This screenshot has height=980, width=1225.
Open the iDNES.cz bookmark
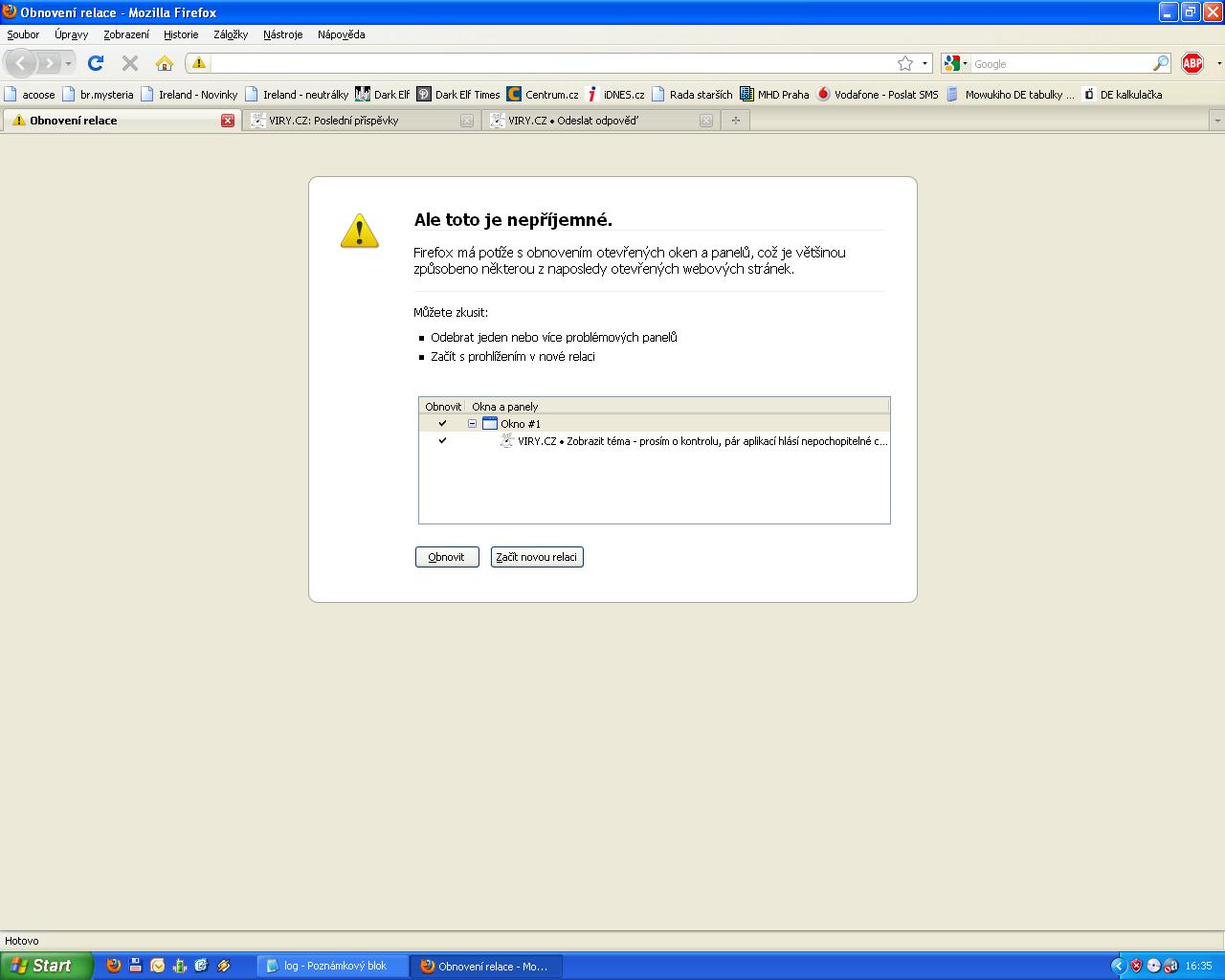[614, 94]
